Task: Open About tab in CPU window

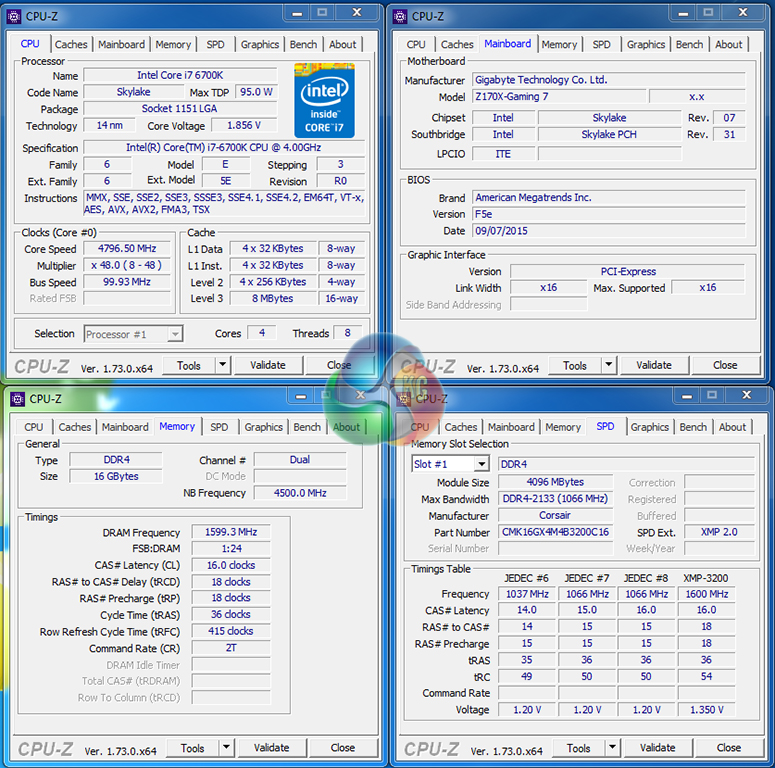Action: pos(343,44)
